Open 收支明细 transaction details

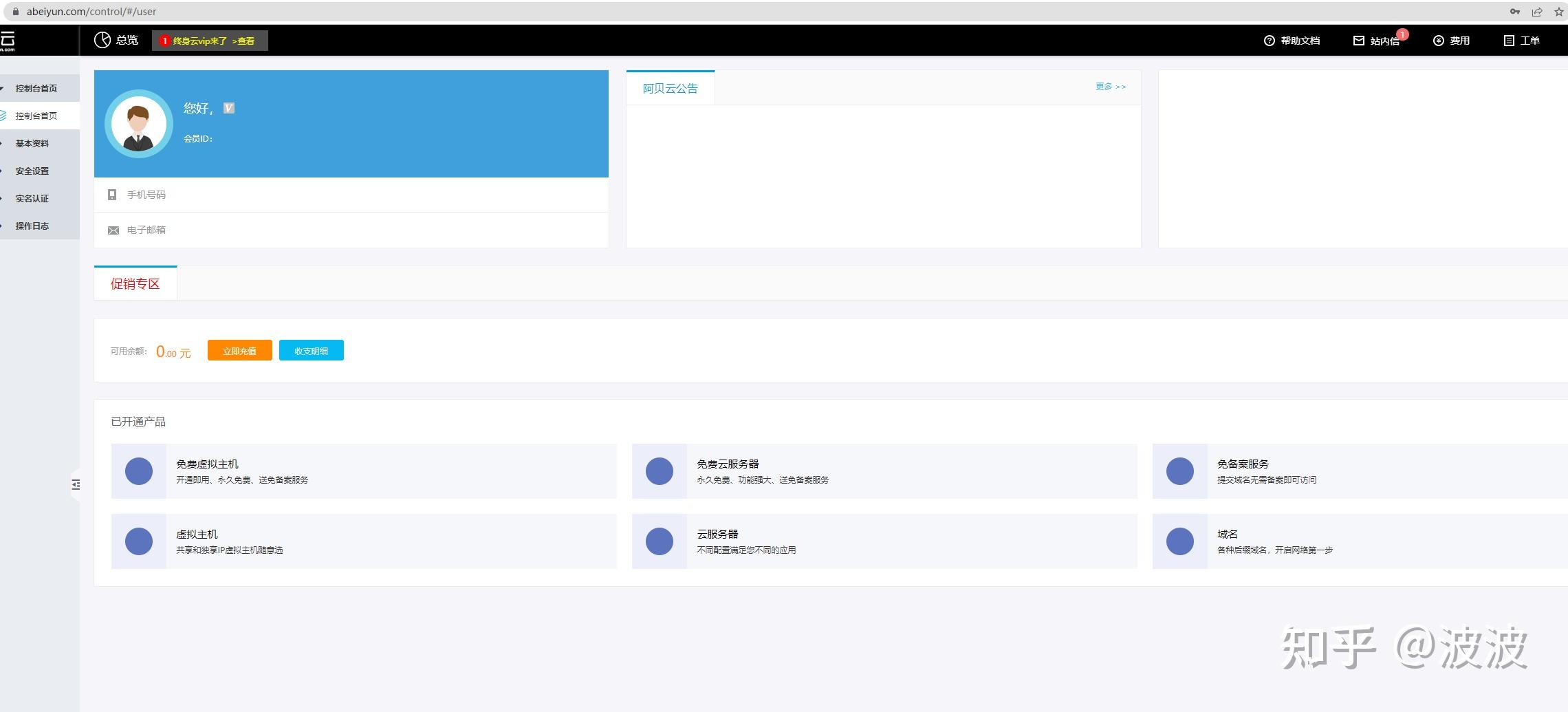pyautogui.click(x=312, y=350)
